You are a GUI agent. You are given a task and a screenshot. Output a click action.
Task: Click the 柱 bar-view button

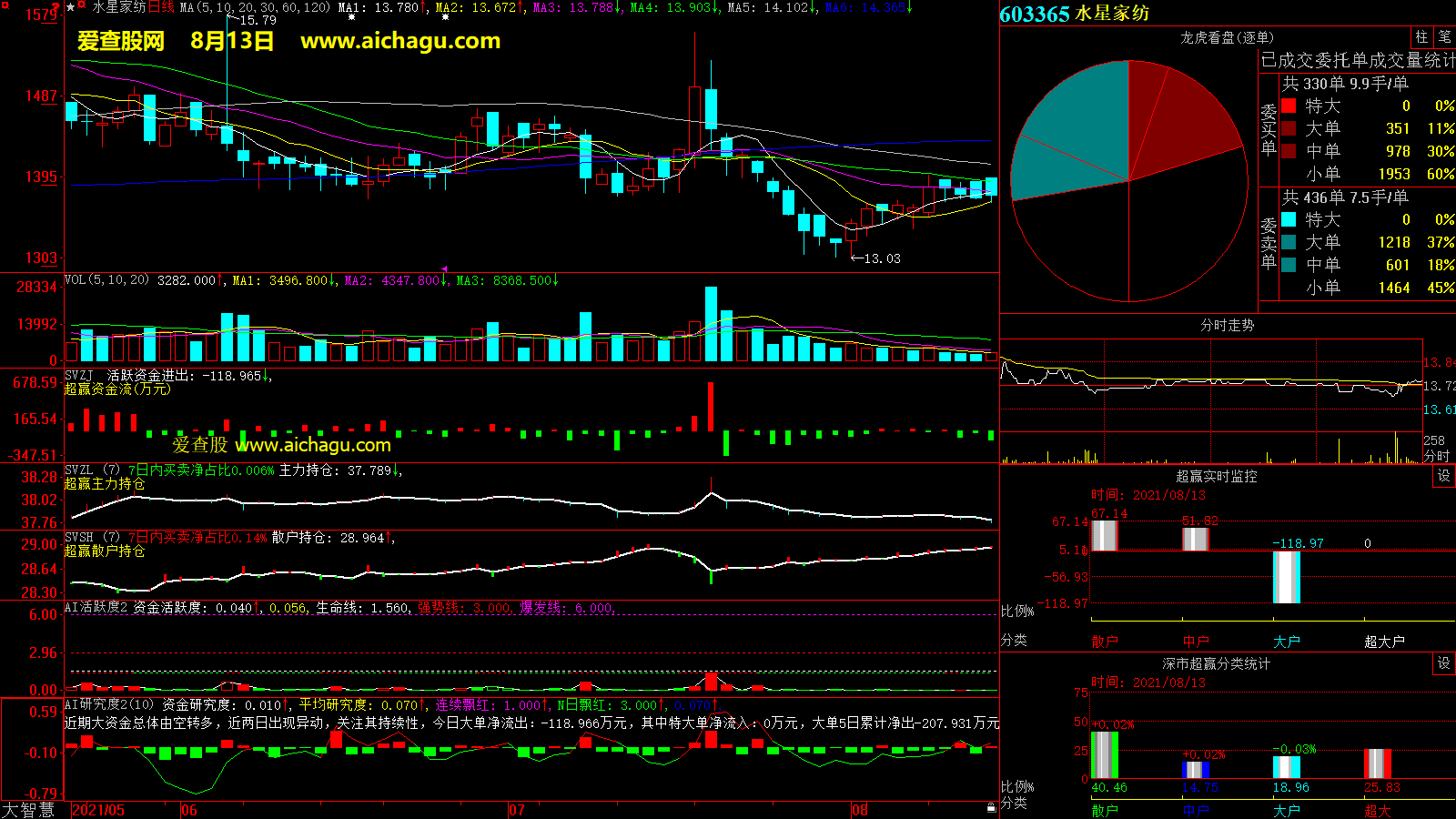click(1421, 37)
